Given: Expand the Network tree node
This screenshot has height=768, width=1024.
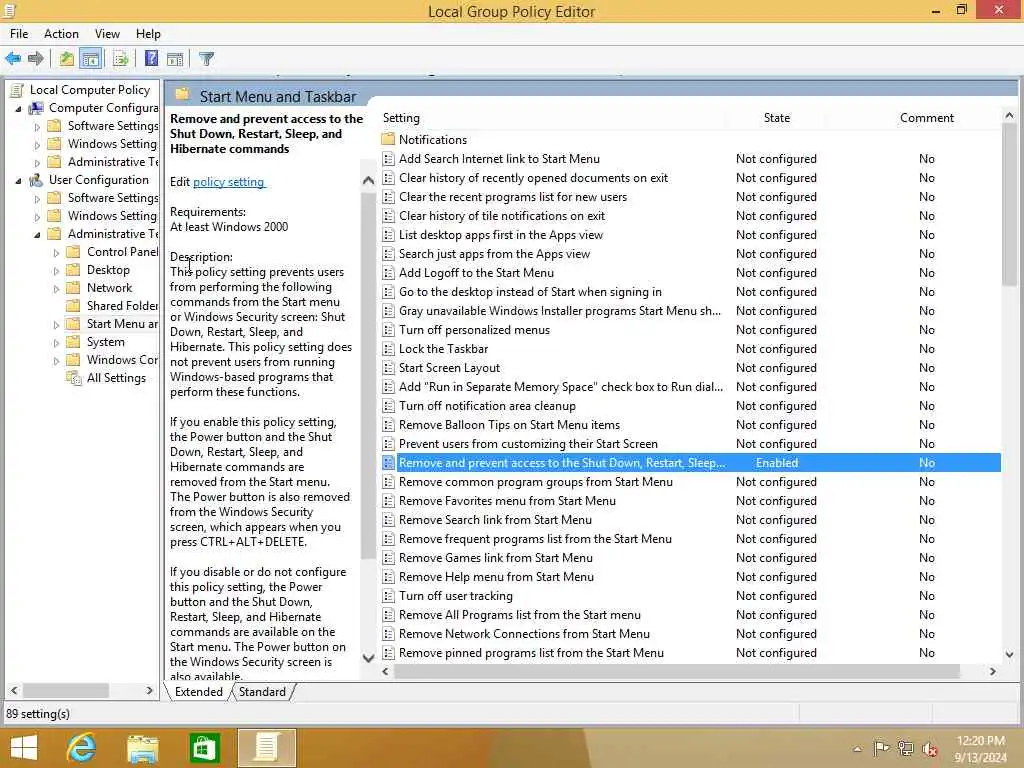Looking at the screenshot, I should click(x=56, y=289).
